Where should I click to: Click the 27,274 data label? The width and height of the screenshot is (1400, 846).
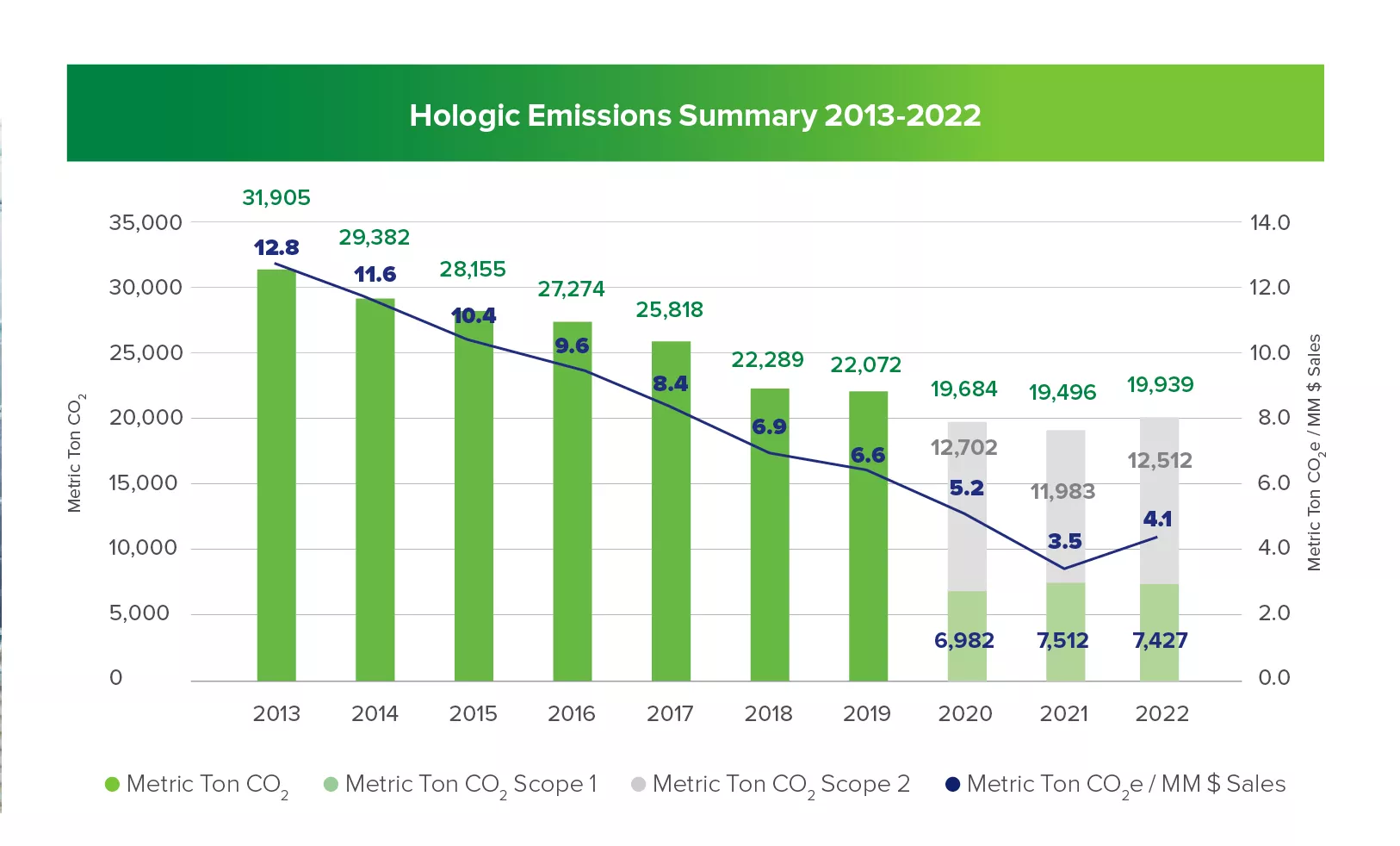pyautogui.click(x=572, y=289)
